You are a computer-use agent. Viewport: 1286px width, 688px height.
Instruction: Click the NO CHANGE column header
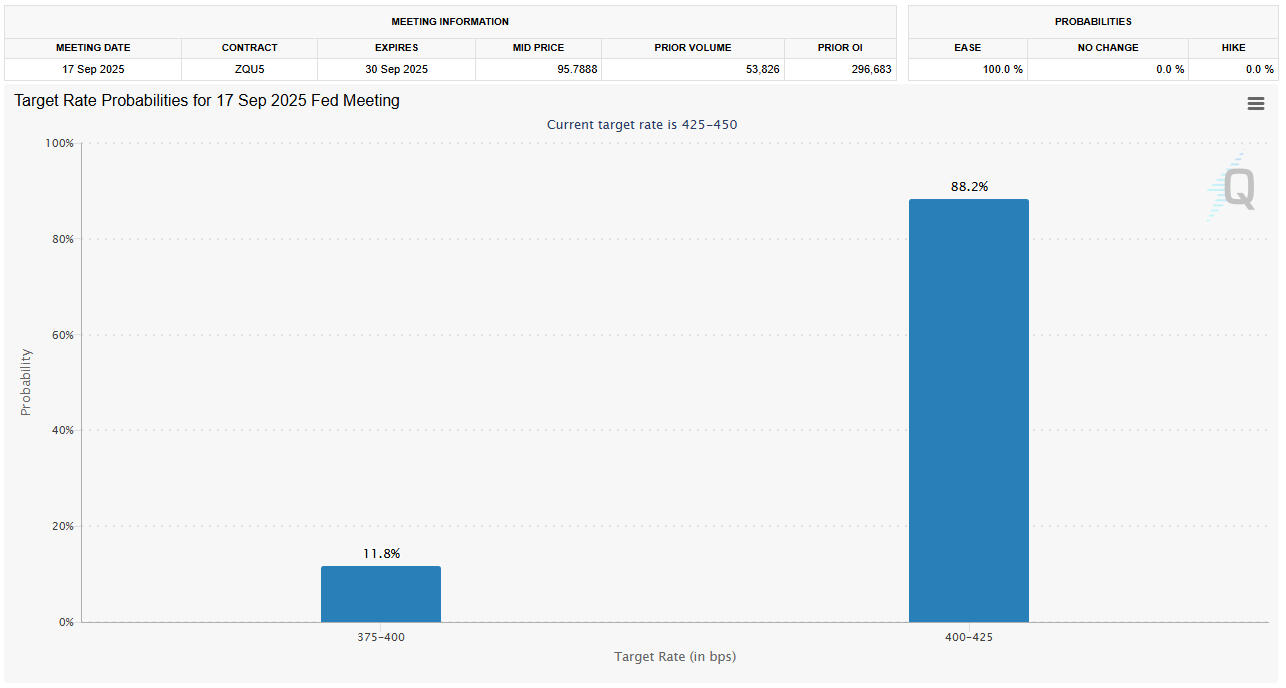(x=1108, y=47)
